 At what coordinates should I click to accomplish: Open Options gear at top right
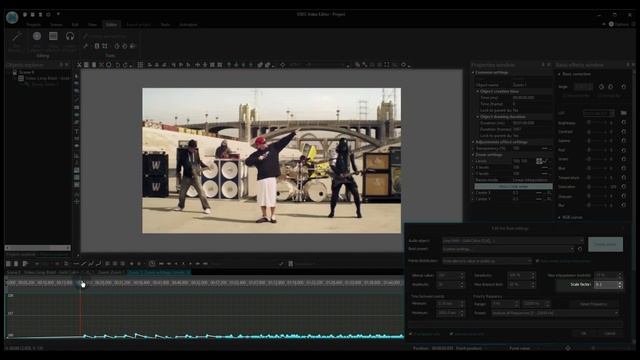611,24
